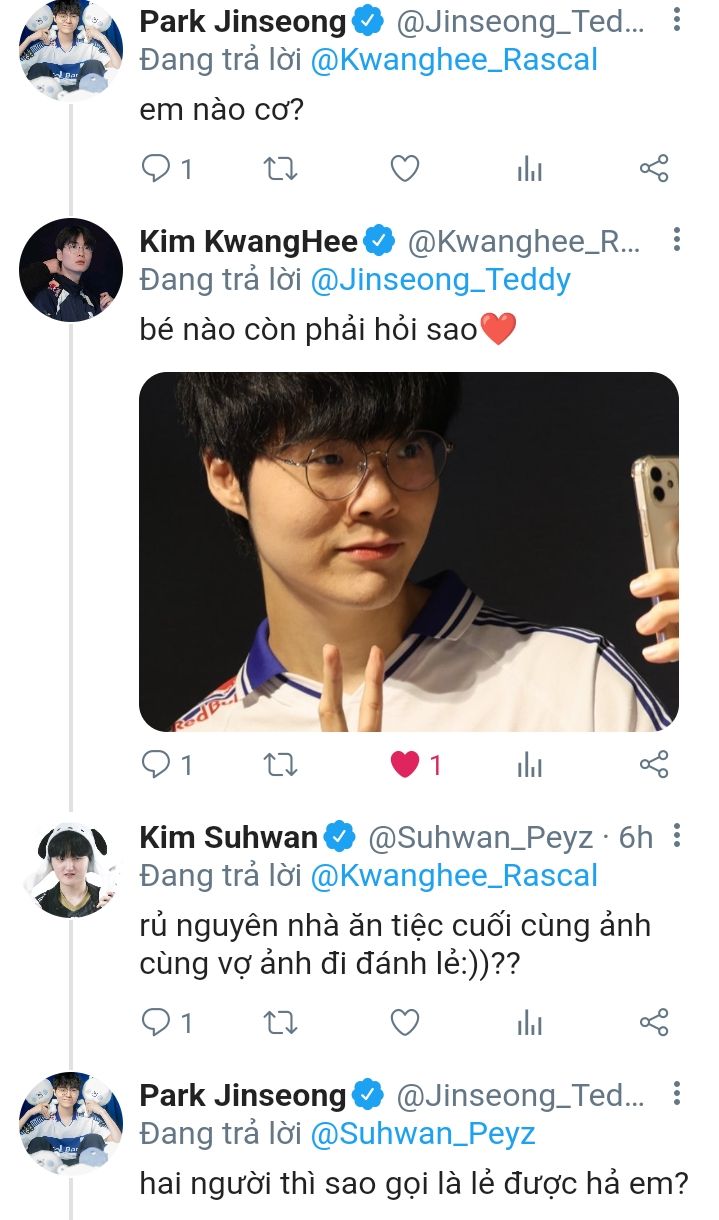Share Kim KwangHee's photo tweet
This screenshot has width=719, height=1220.
pyautogui.click(x=653, y=765)
